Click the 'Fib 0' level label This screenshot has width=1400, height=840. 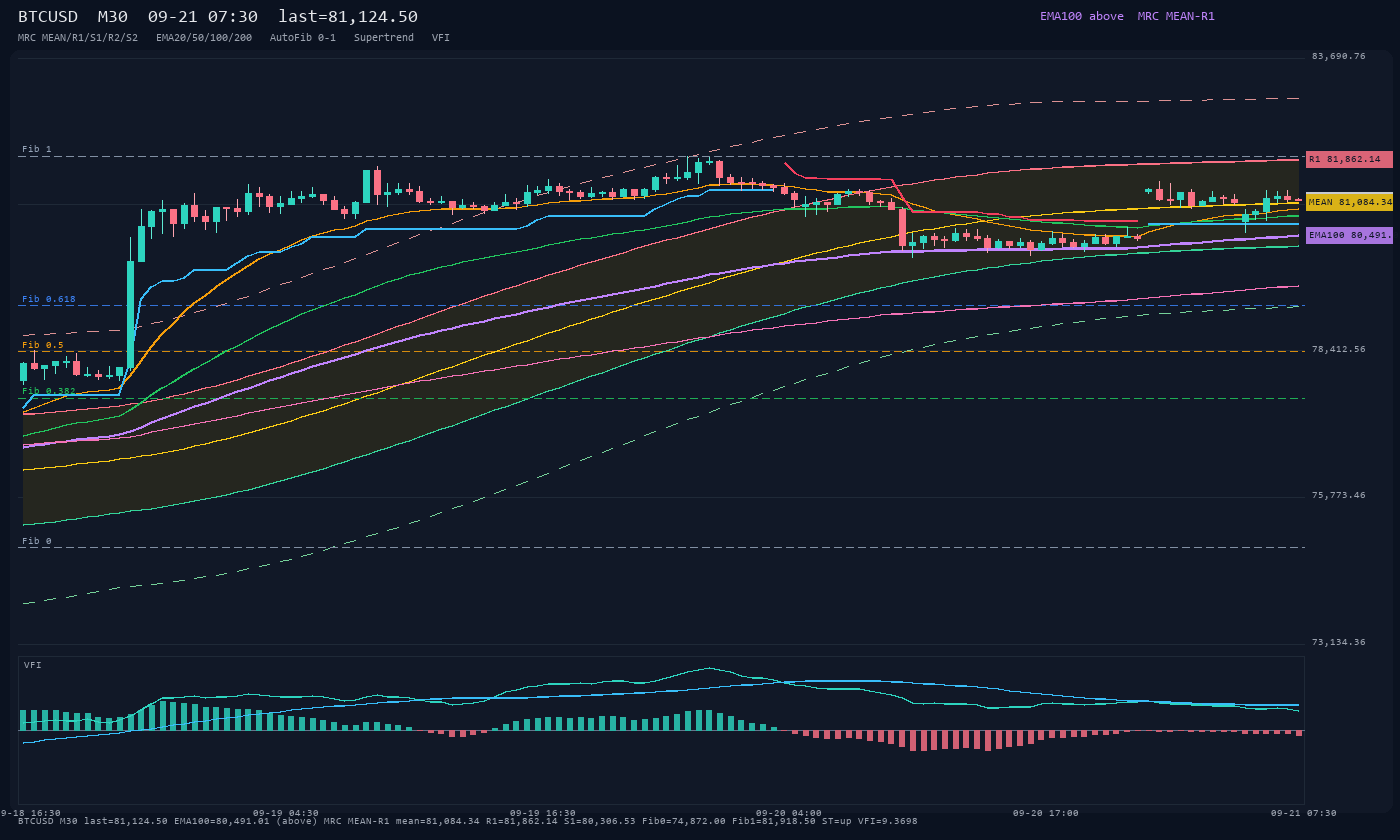pos(37,542)
